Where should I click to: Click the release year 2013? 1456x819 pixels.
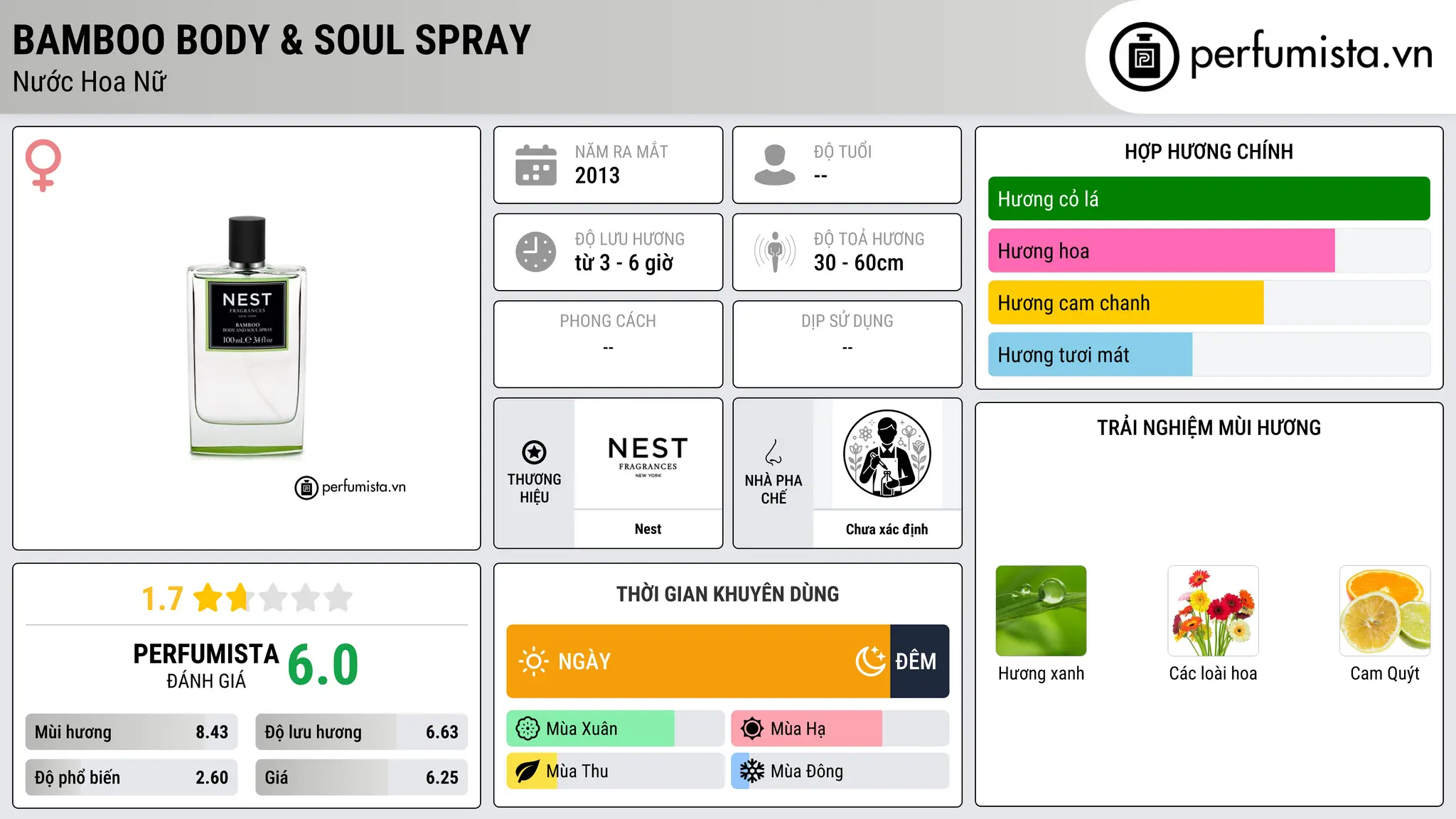coord(597,176)
